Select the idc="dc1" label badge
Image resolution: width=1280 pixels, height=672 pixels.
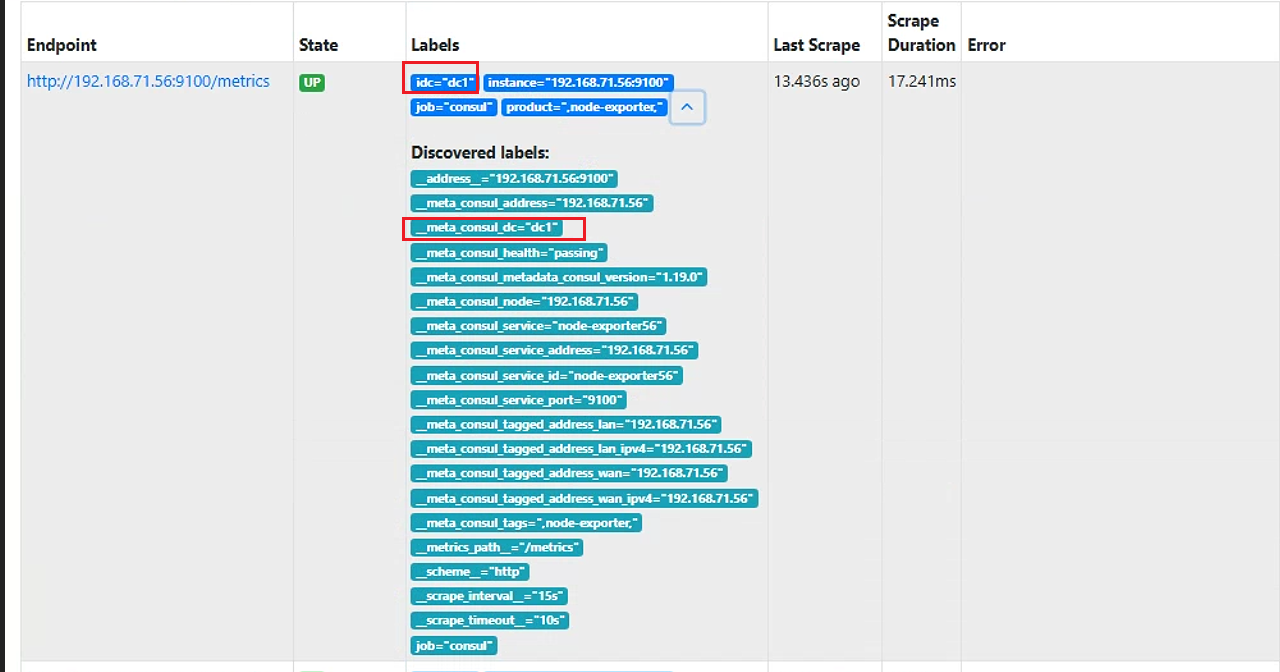coord(443,82)
